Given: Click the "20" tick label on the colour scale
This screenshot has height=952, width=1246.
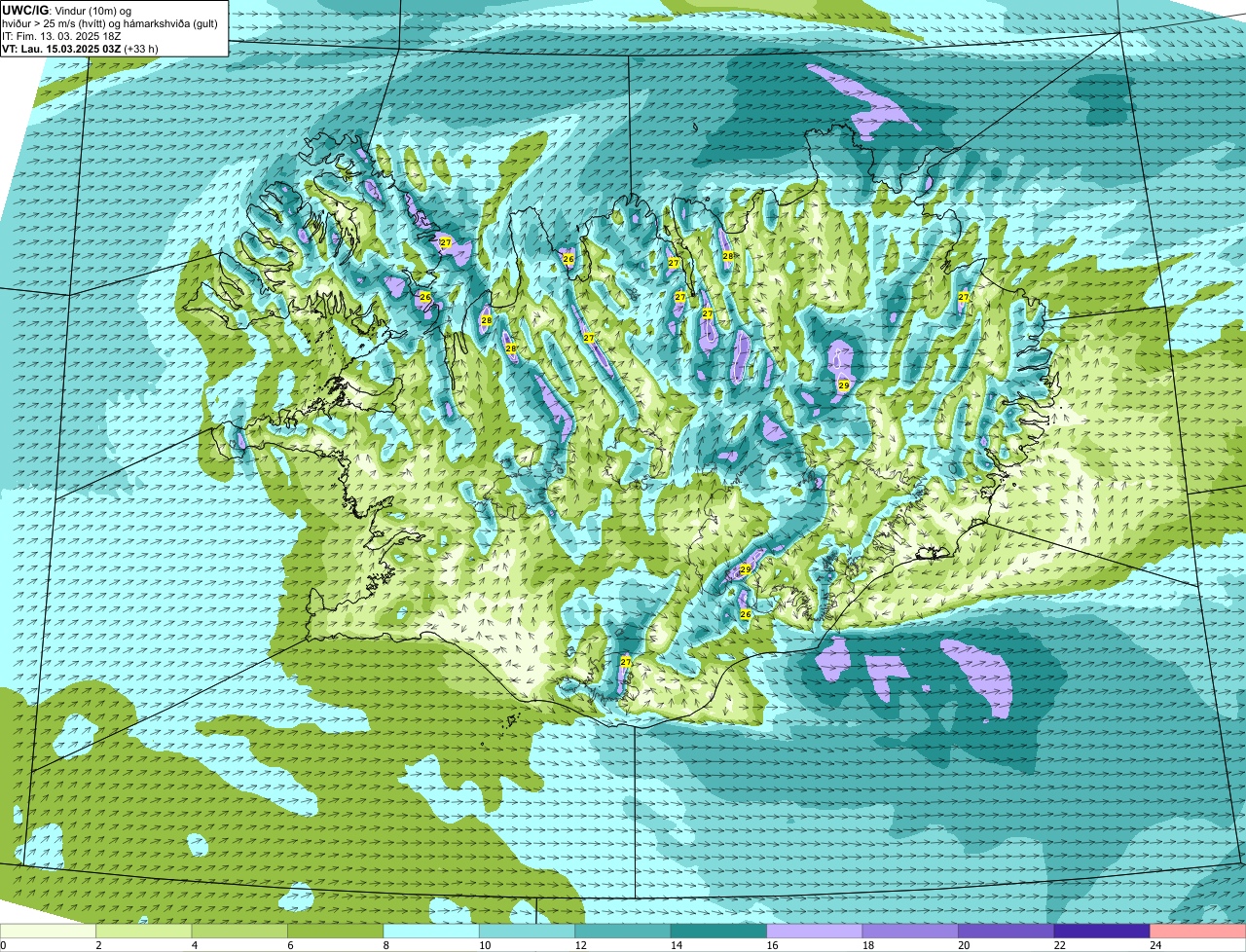Looking at the screenshot, I should [964, 945].
